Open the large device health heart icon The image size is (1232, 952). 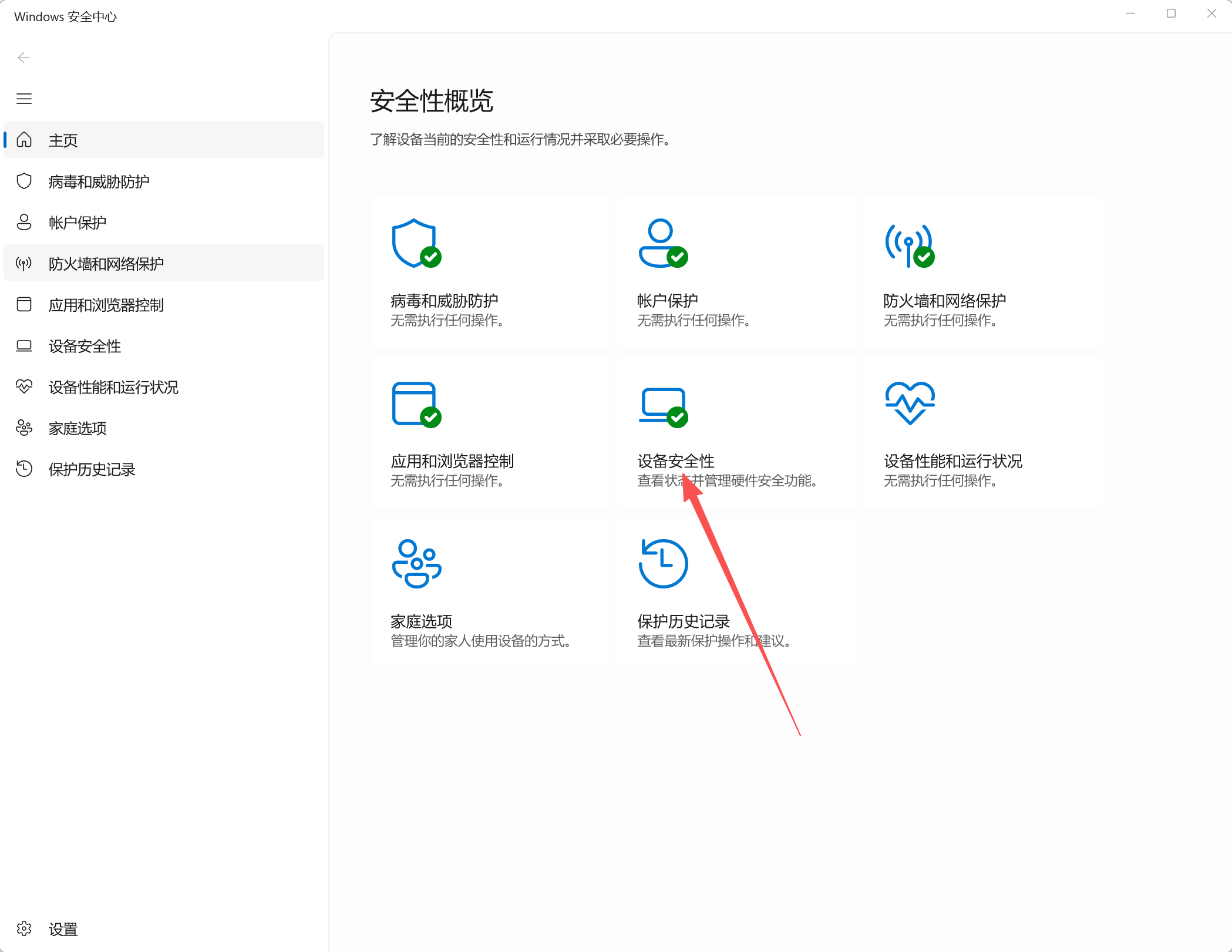point(910,403)
